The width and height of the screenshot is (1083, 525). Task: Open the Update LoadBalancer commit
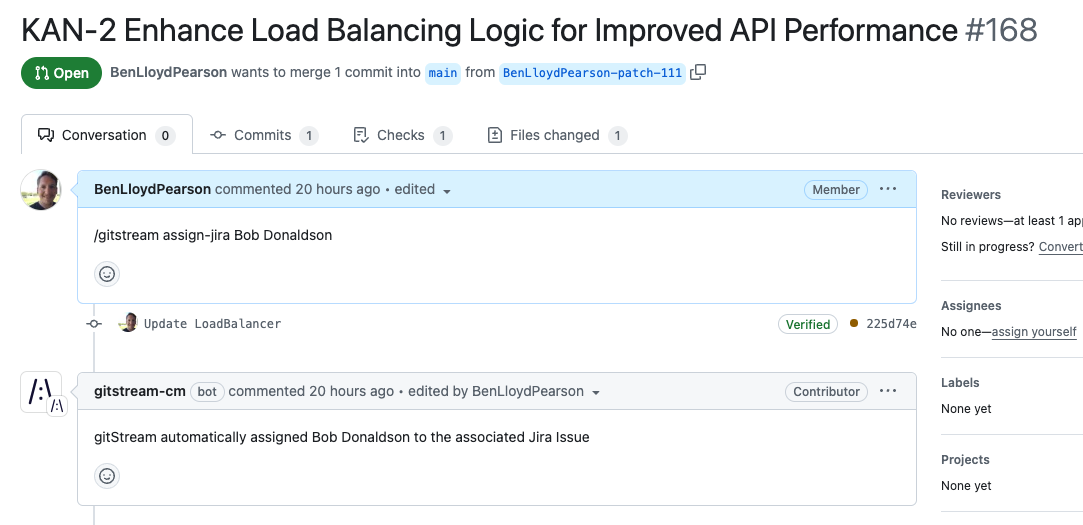[212, 324]
